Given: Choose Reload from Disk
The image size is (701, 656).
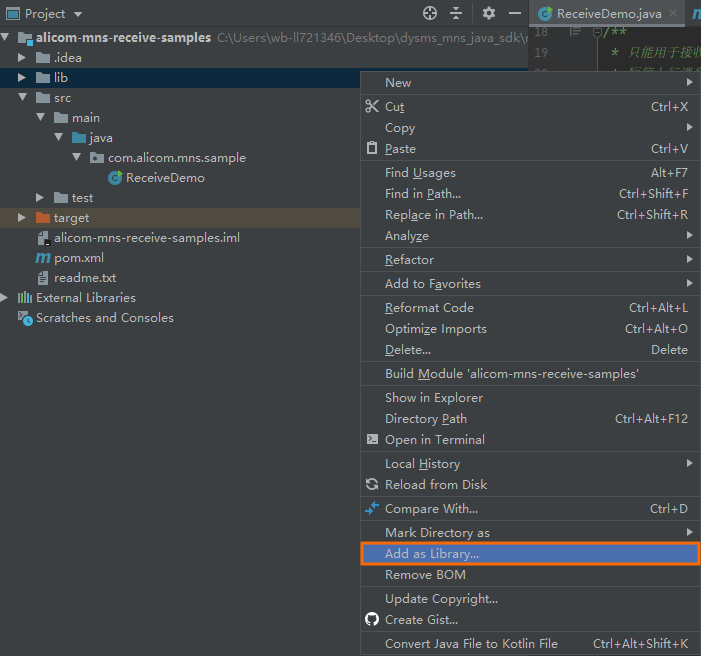Looking at the screenshot, I should point(530,485).
